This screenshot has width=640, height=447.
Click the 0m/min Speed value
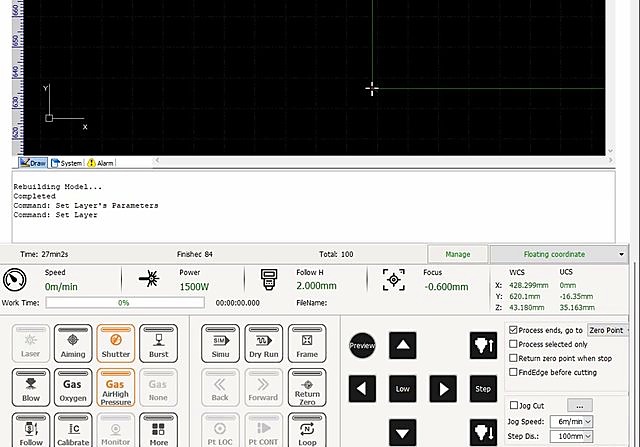pos(61,287)
